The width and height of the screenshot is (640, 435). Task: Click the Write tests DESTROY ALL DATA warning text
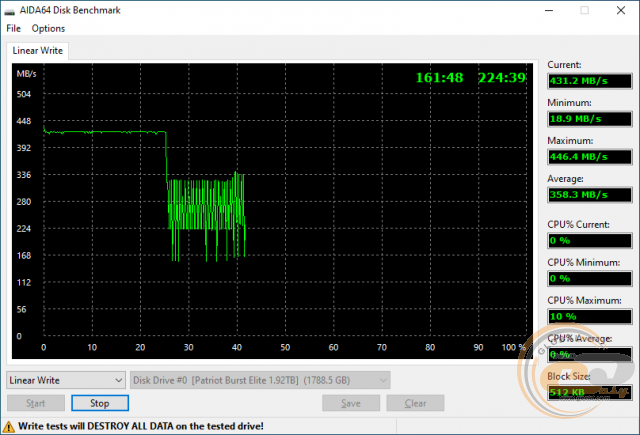click(141, 426)
